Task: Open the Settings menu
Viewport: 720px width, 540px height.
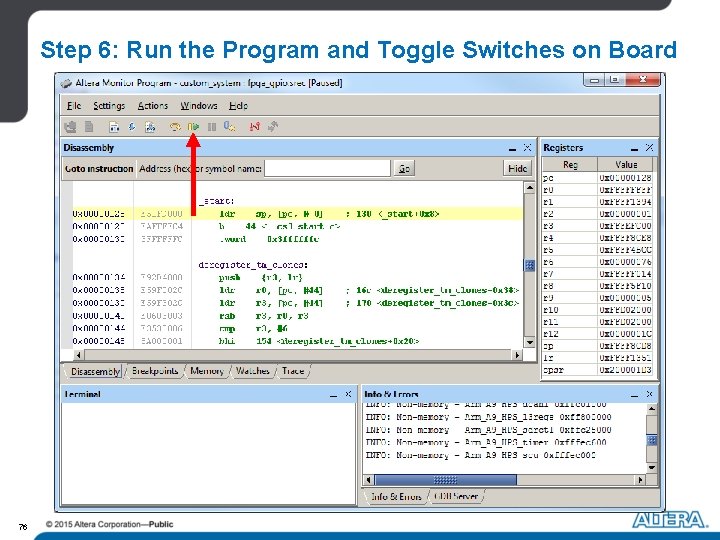Action: [109, 106]
